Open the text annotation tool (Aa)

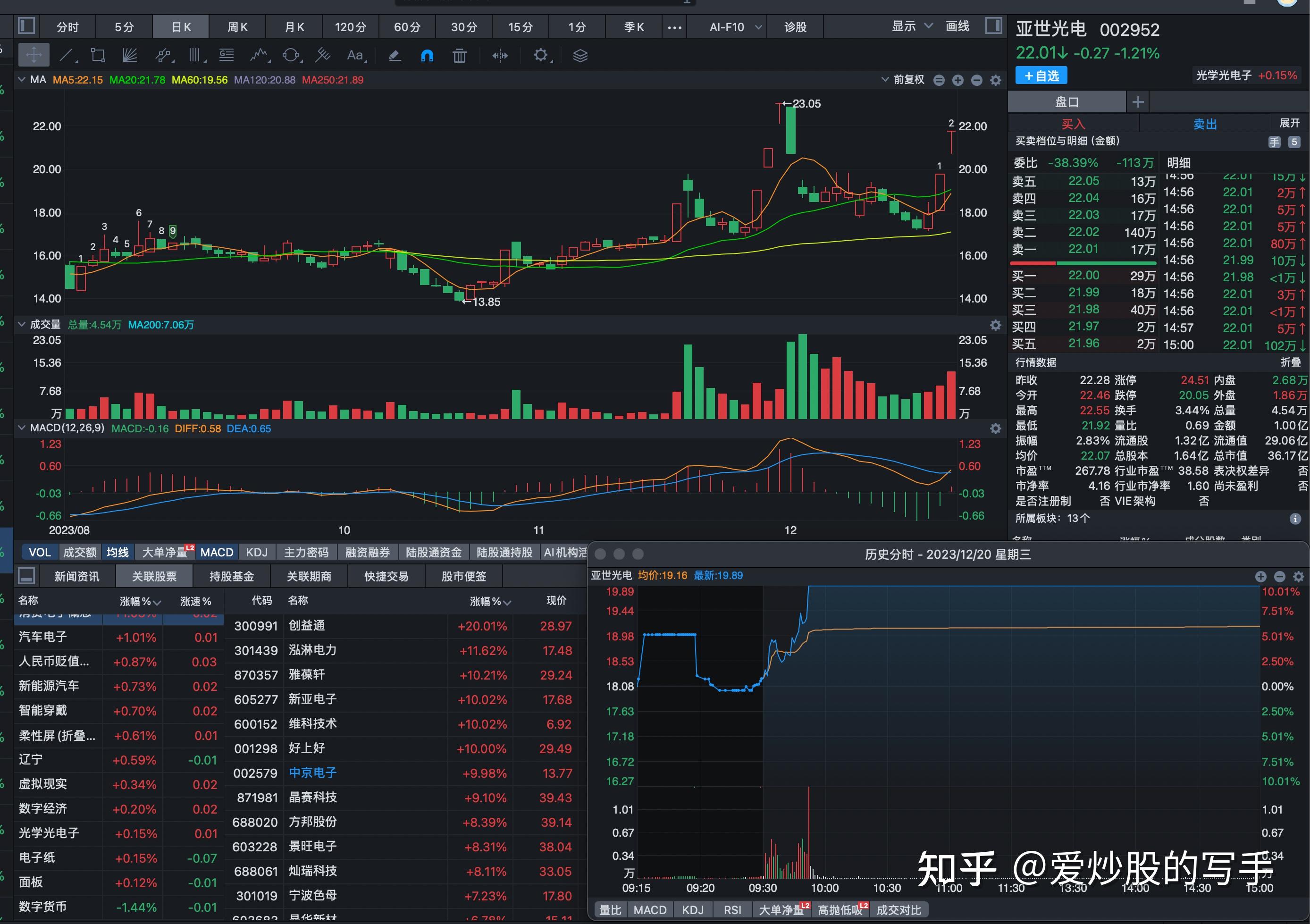355,55
